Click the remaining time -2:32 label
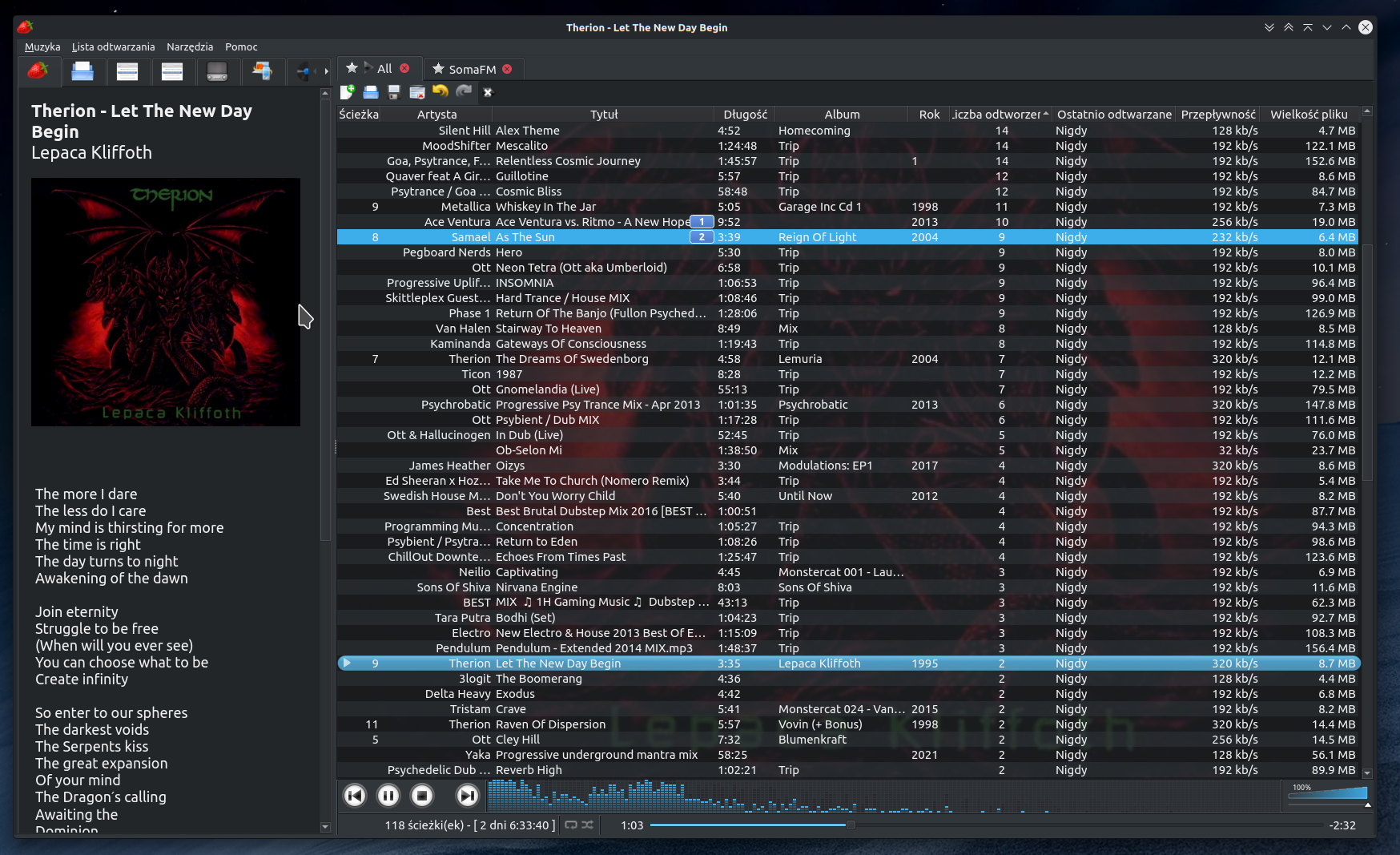This screenshot has width=1400, height=855. (x=1342, y=825)
